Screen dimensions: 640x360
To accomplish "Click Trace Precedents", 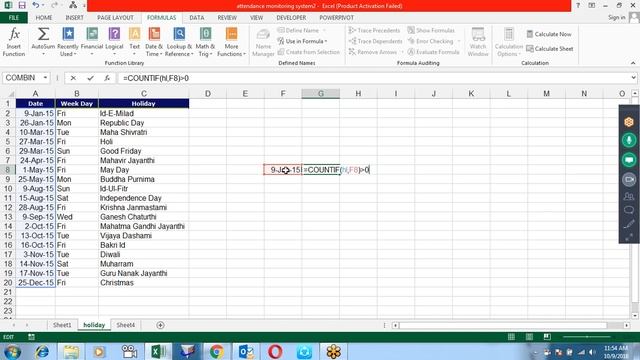I will point(374,30).
